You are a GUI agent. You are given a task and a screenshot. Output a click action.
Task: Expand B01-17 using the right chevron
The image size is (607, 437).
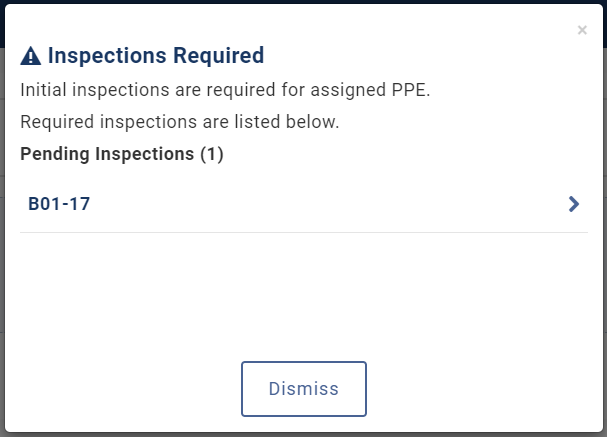[574, 204]
